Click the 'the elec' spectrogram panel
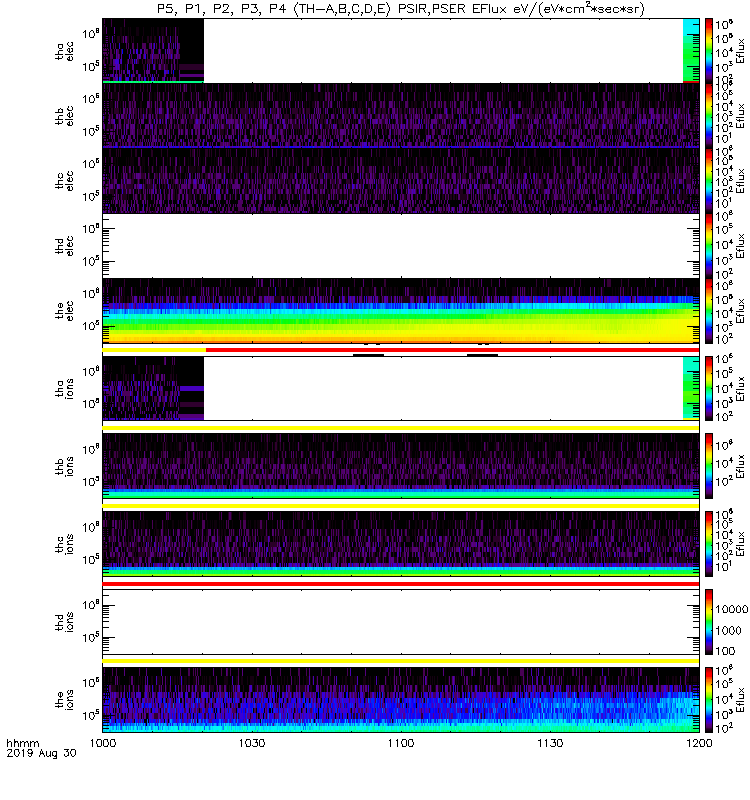Viewport: 750px width, 800px height. coord(401,310)
